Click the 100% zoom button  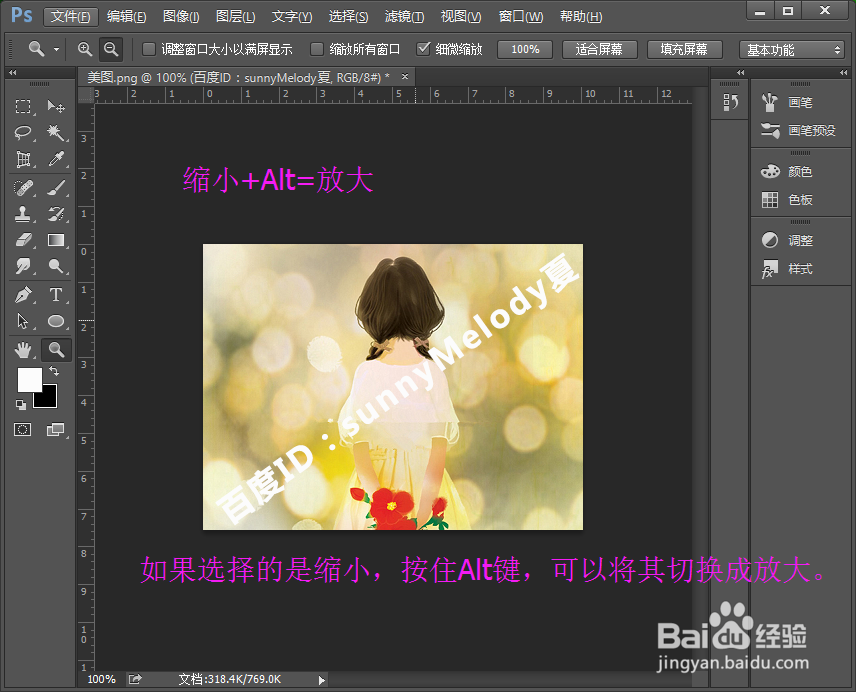[x=525, y=50]
